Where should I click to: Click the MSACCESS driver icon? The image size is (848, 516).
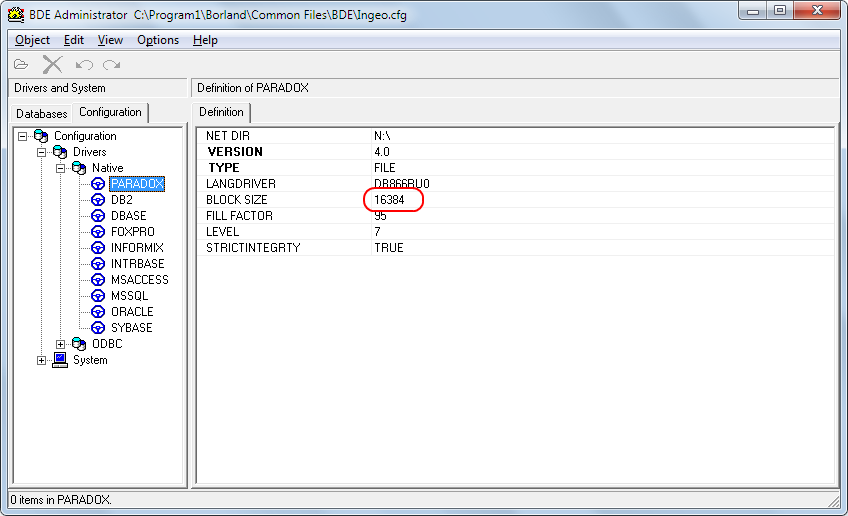click(x=98, y=280)
